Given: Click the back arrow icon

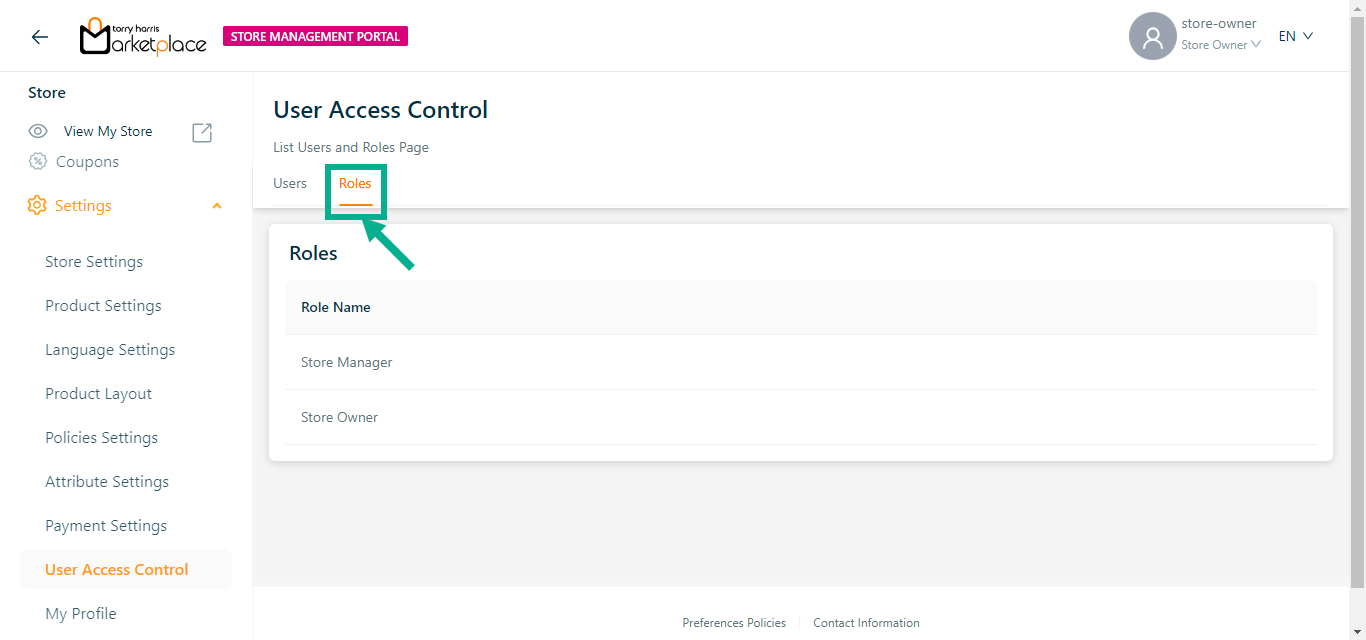Looking at the screenshot, I should click(x=39, y=37).
